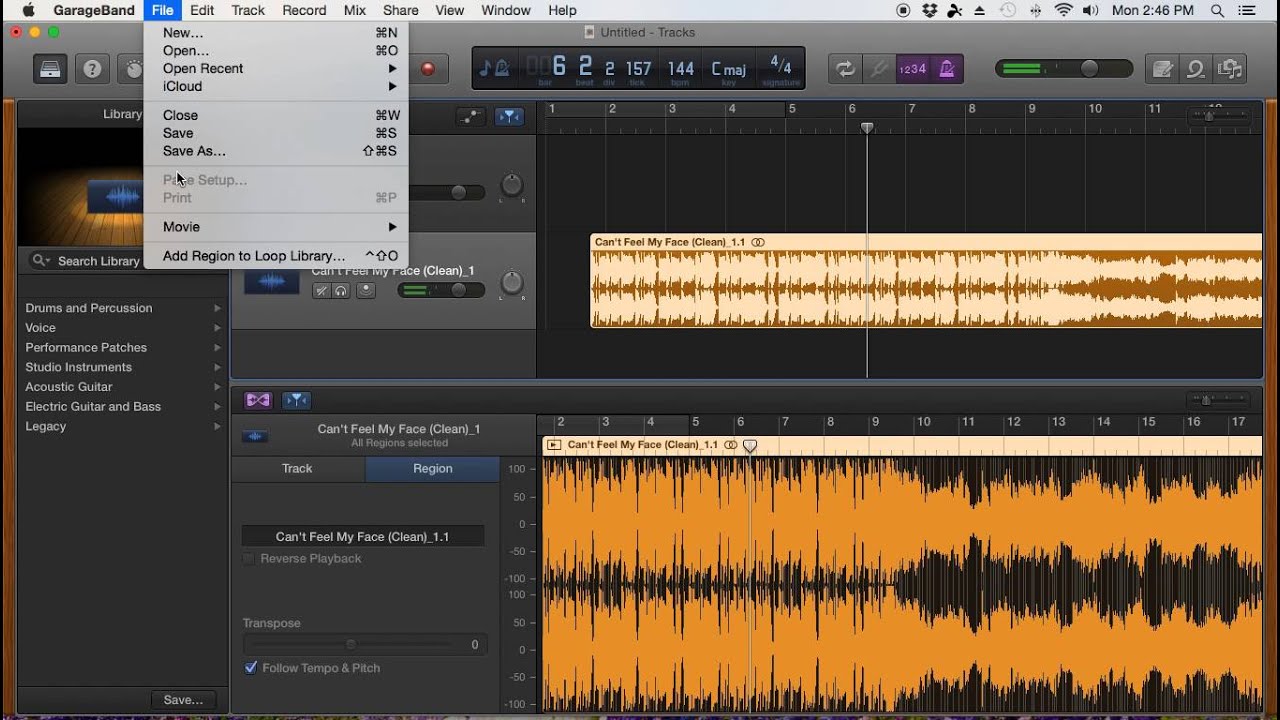Choose Open... from the File menu
The width and height of the screenshot is (1280, 720).
(276, 50)
